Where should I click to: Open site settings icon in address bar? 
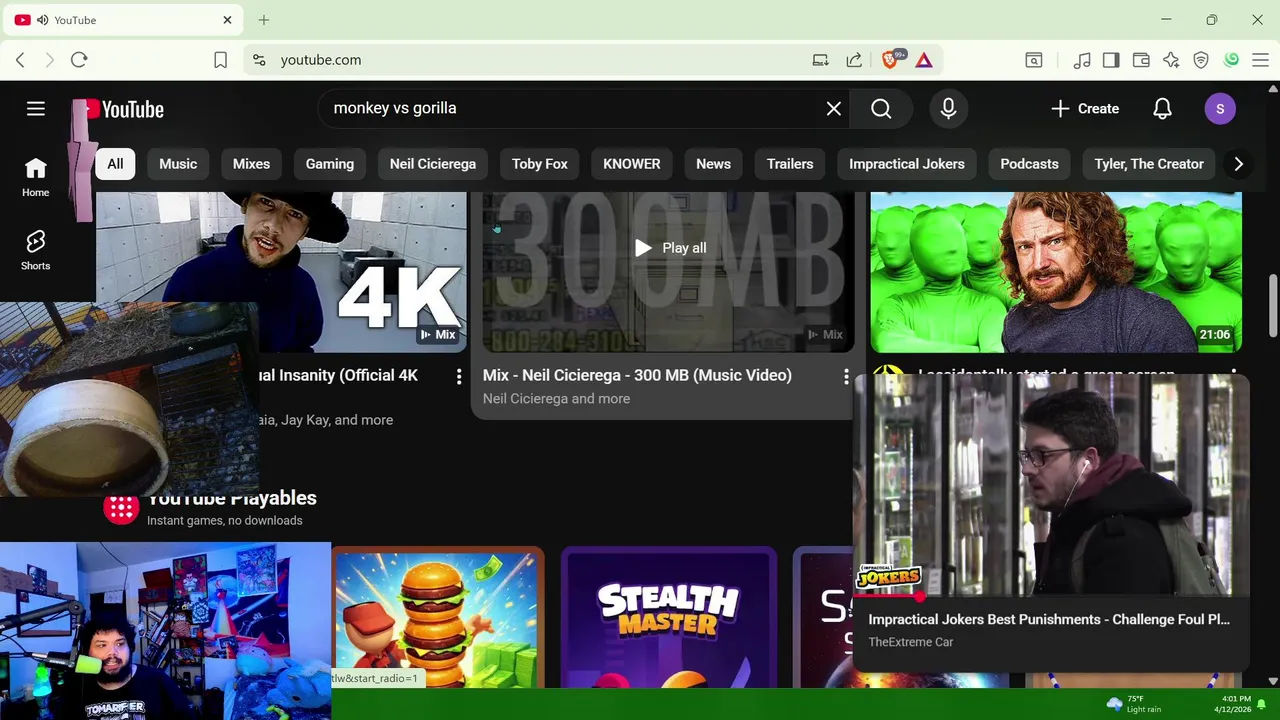(x=259, y=60)
